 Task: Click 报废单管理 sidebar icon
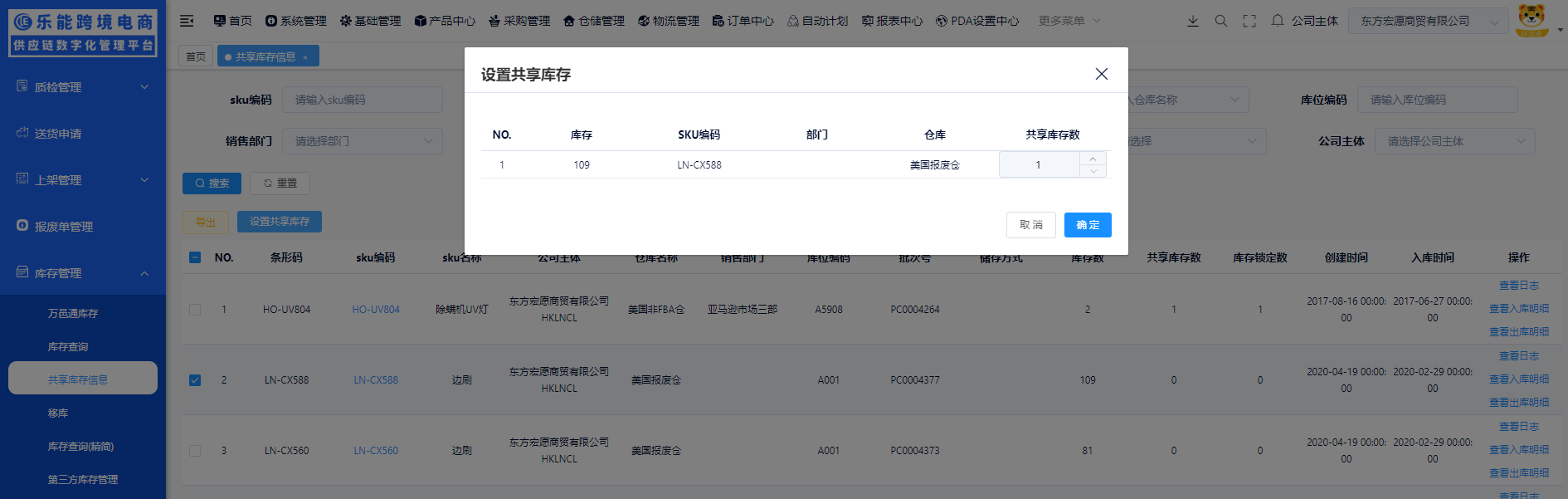pyautogui.click(x=22, y=226)
